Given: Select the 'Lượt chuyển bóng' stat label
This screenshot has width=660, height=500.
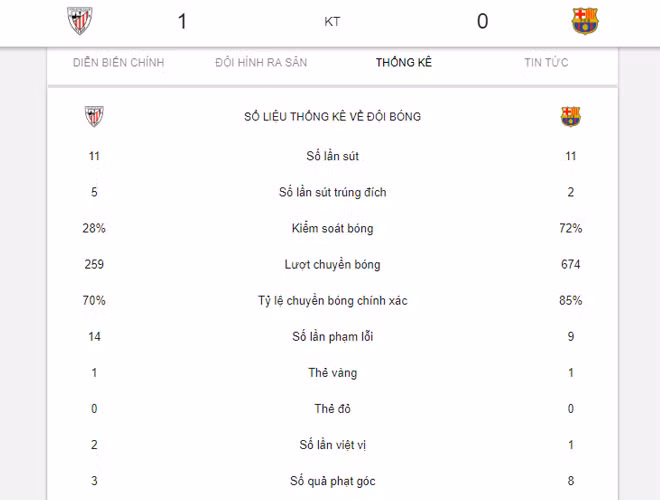Looking at the screenshot, I should pos(333,265).
